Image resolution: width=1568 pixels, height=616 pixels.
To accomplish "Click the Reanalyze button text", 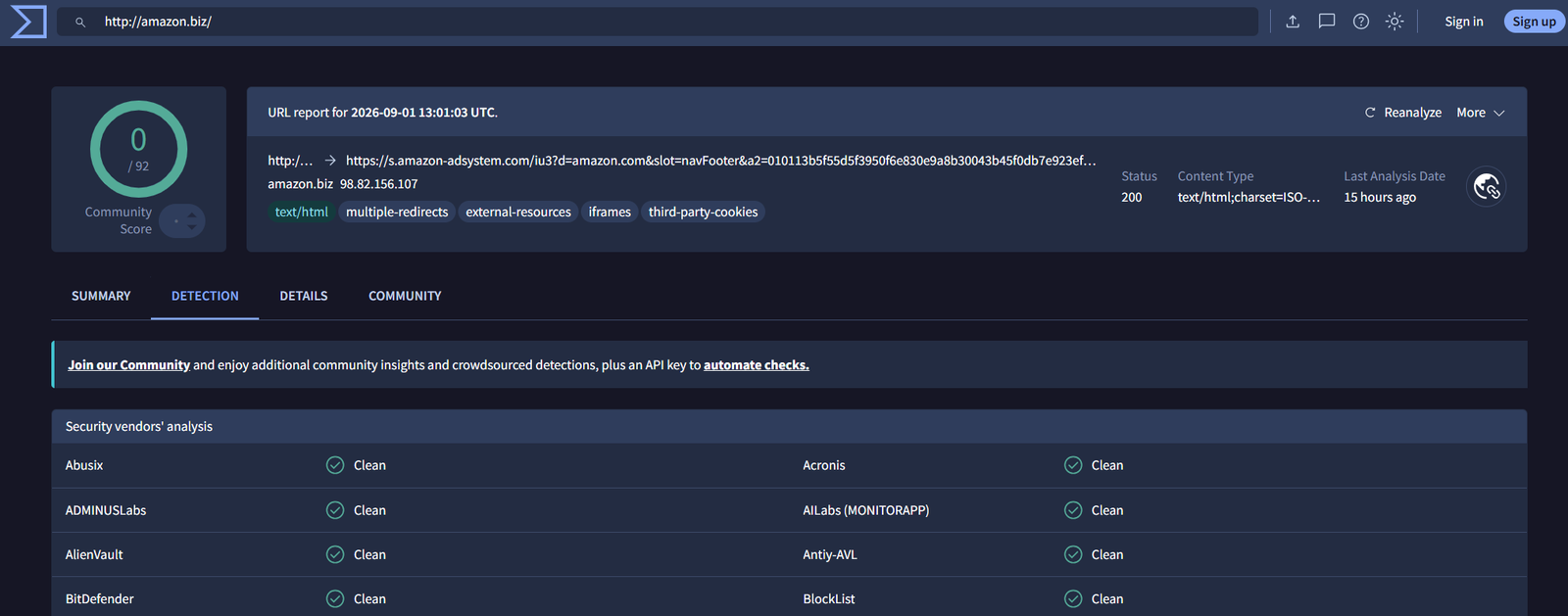I will click(1412, 113).
